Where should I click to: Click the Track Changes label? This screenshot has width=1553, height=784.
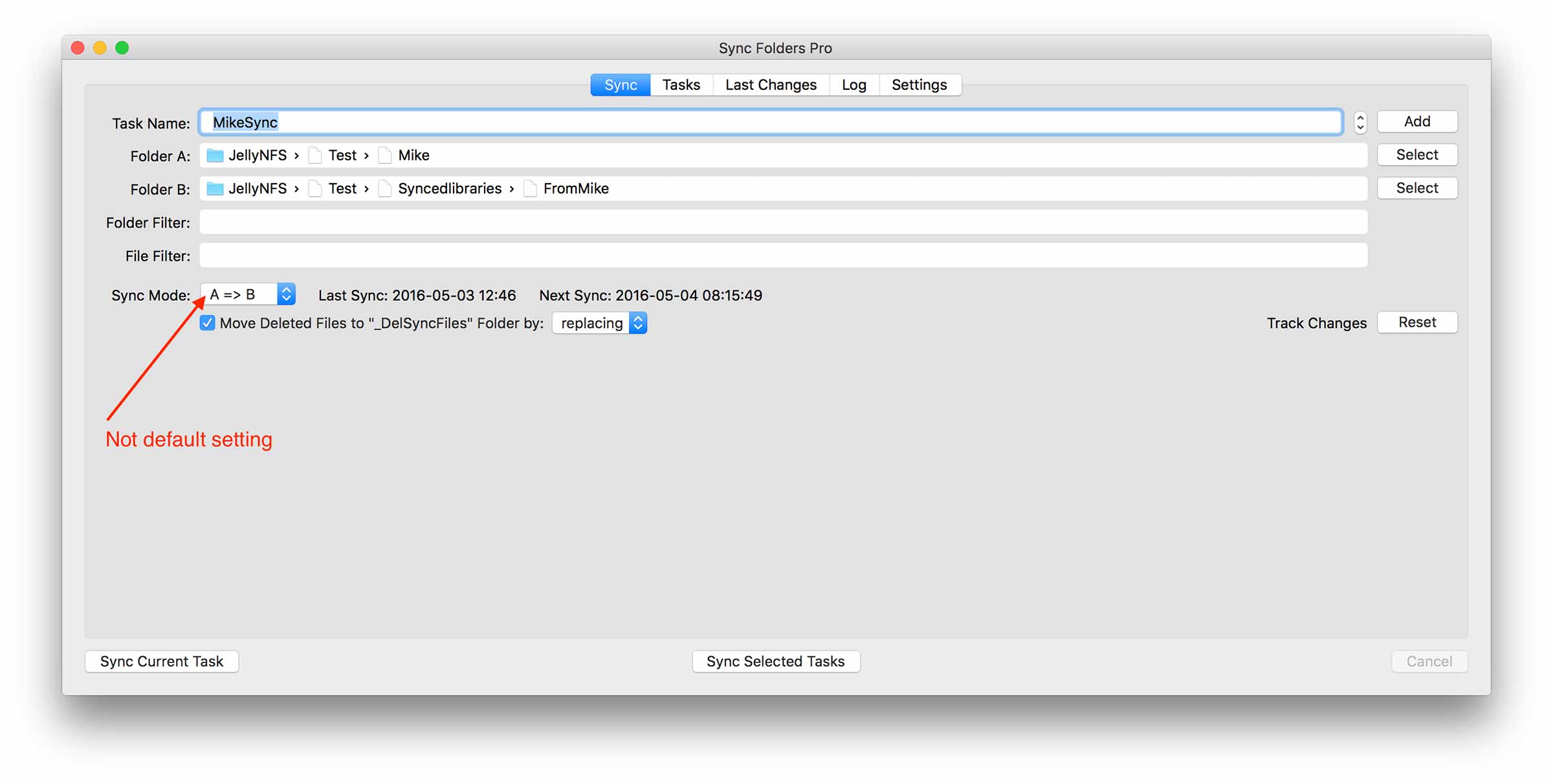[1316, 323]
